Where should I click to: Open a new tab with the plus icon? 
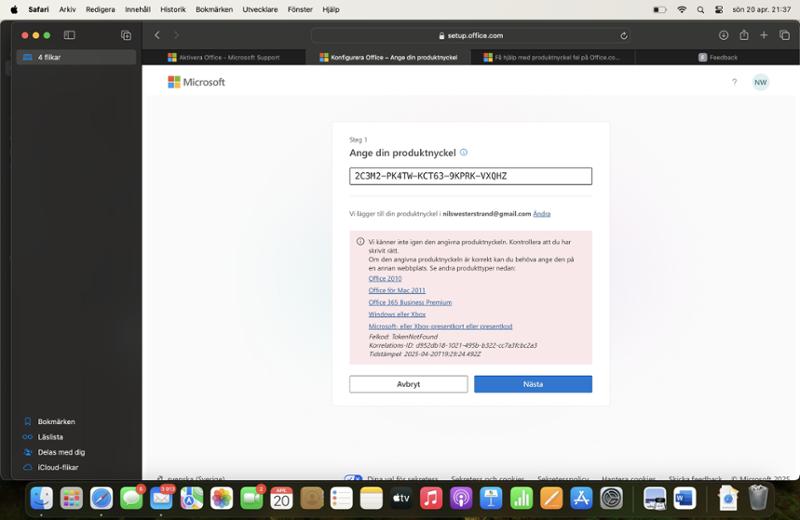point(764,35)
